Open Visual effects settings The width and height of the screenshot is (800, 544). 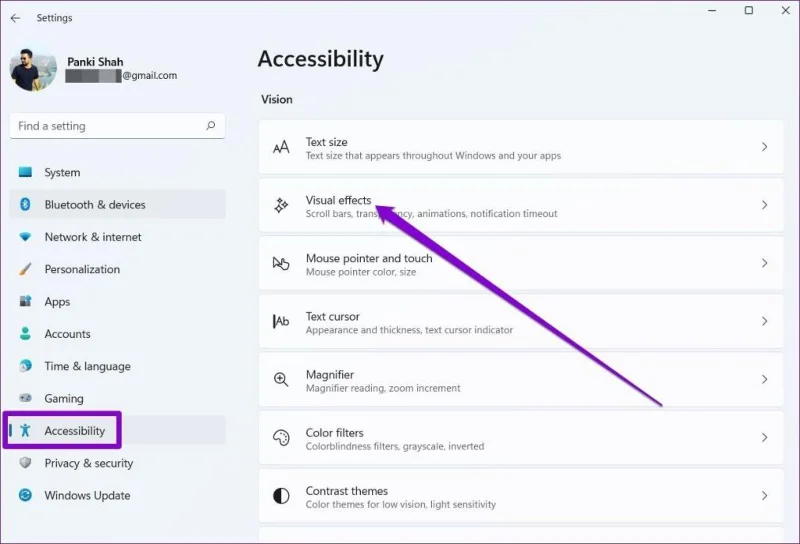click(521, 205)
